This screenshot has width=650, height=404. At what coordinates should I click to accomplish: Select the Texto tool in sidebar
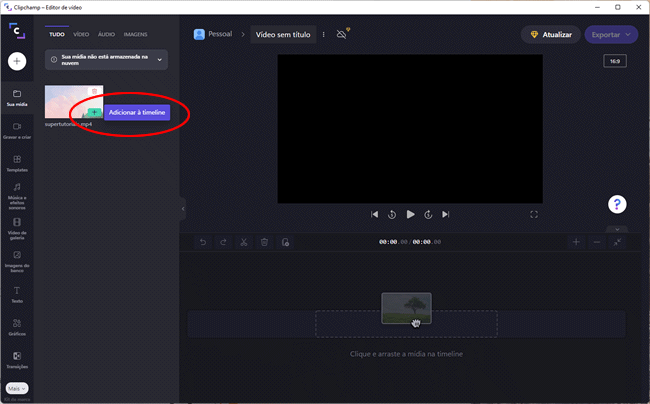click(x=17, y=294)
